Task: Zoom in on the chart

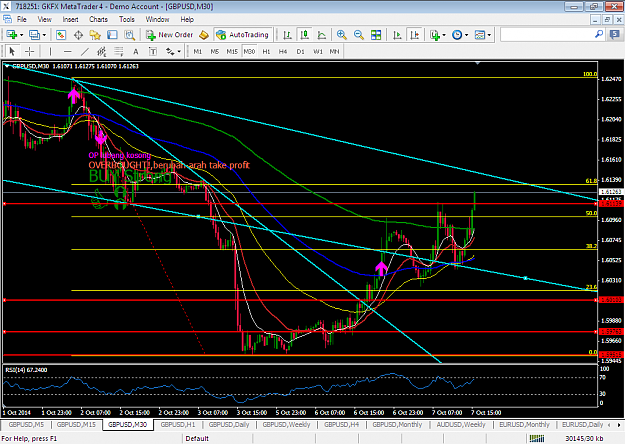Action: (x=342, y=35)
